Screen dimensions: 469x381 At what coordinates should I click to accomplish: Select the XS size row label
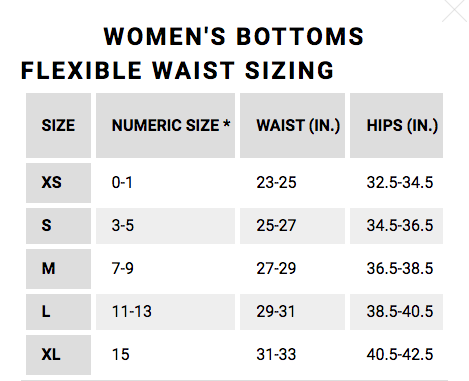click(x=58, y=183)
